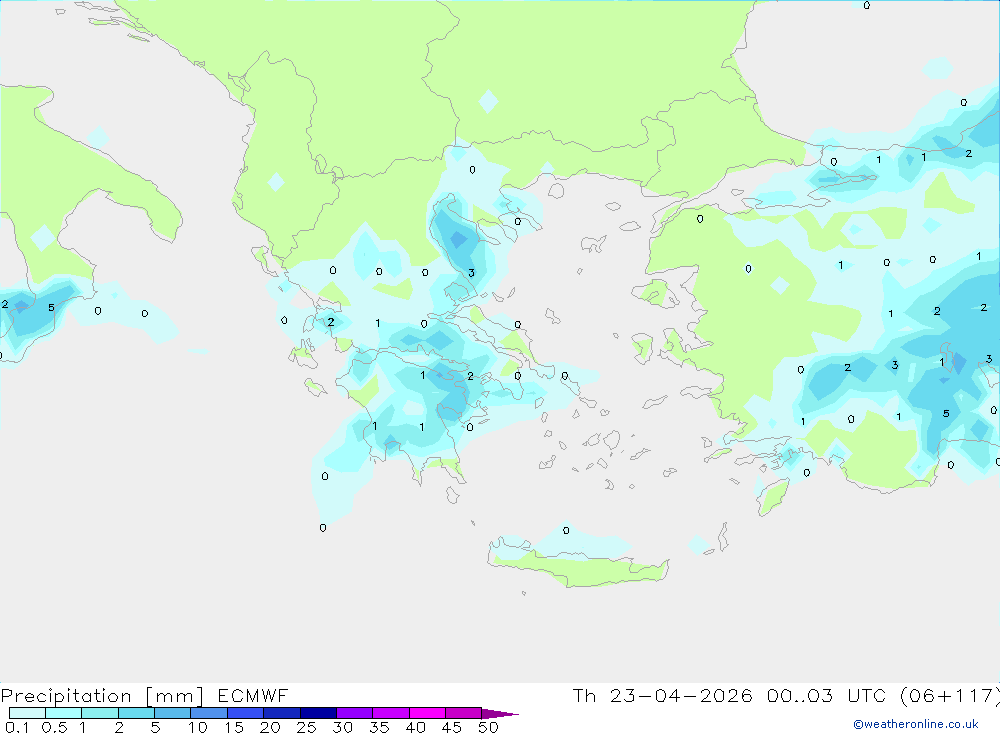Click the '0.5' legend scale value

[x=54, y=727]
